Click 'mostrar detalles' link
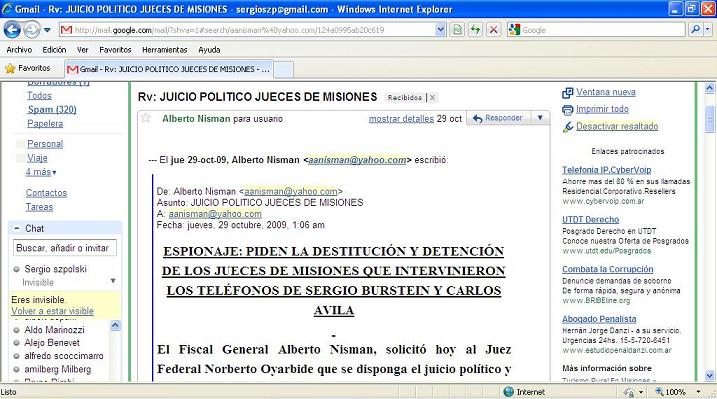Viewport: 717px width, 399px height. pyautogui.click(x=401, y=119)
